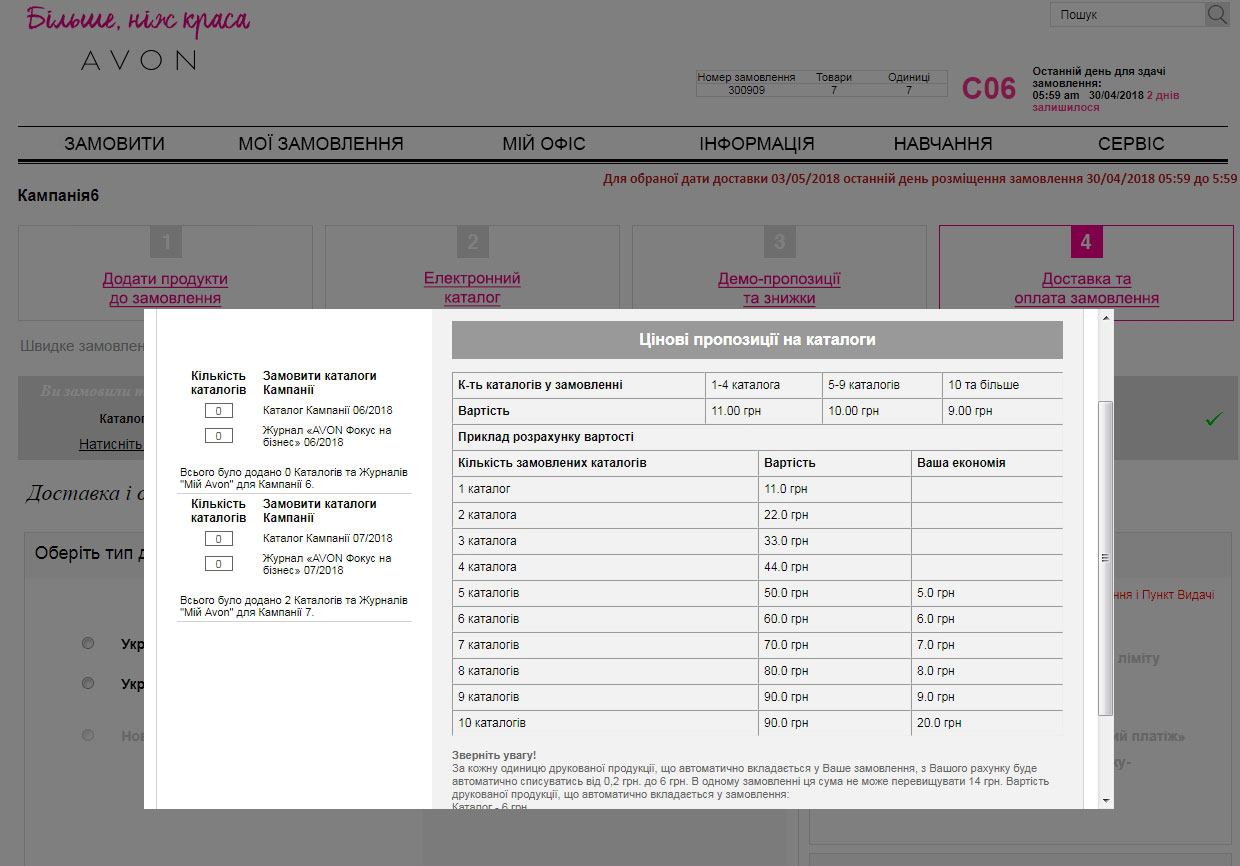Select the third, greyed delivery radio button
Image resolution: width=1240 pixels, height=866 pixels.
pyautogui.click(x=88, y=735)
